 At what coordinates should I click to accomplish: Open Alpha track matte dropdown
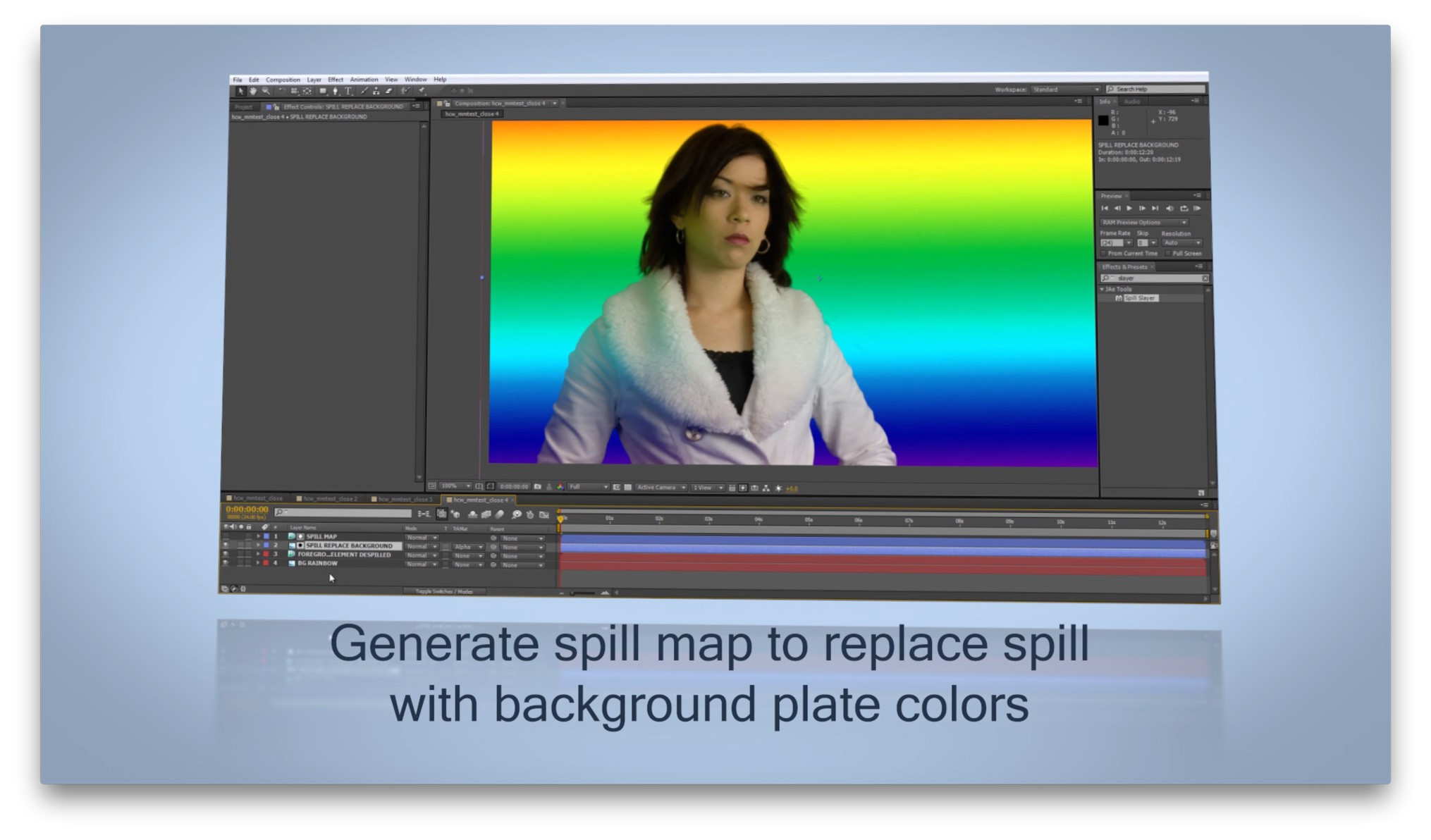(468, 547)
